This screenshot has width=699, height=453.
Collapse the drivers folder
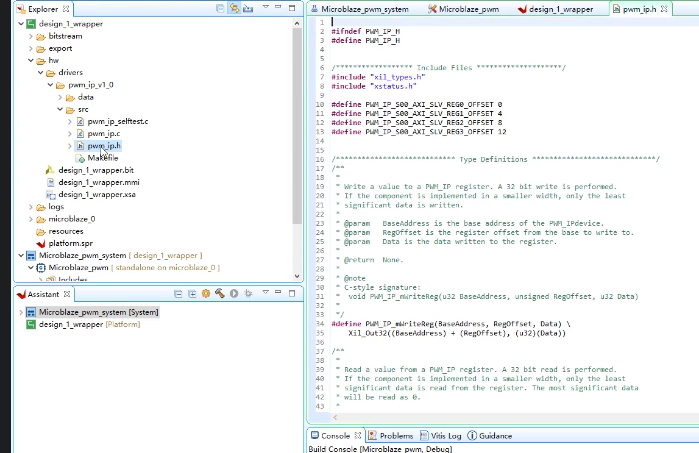41,72
